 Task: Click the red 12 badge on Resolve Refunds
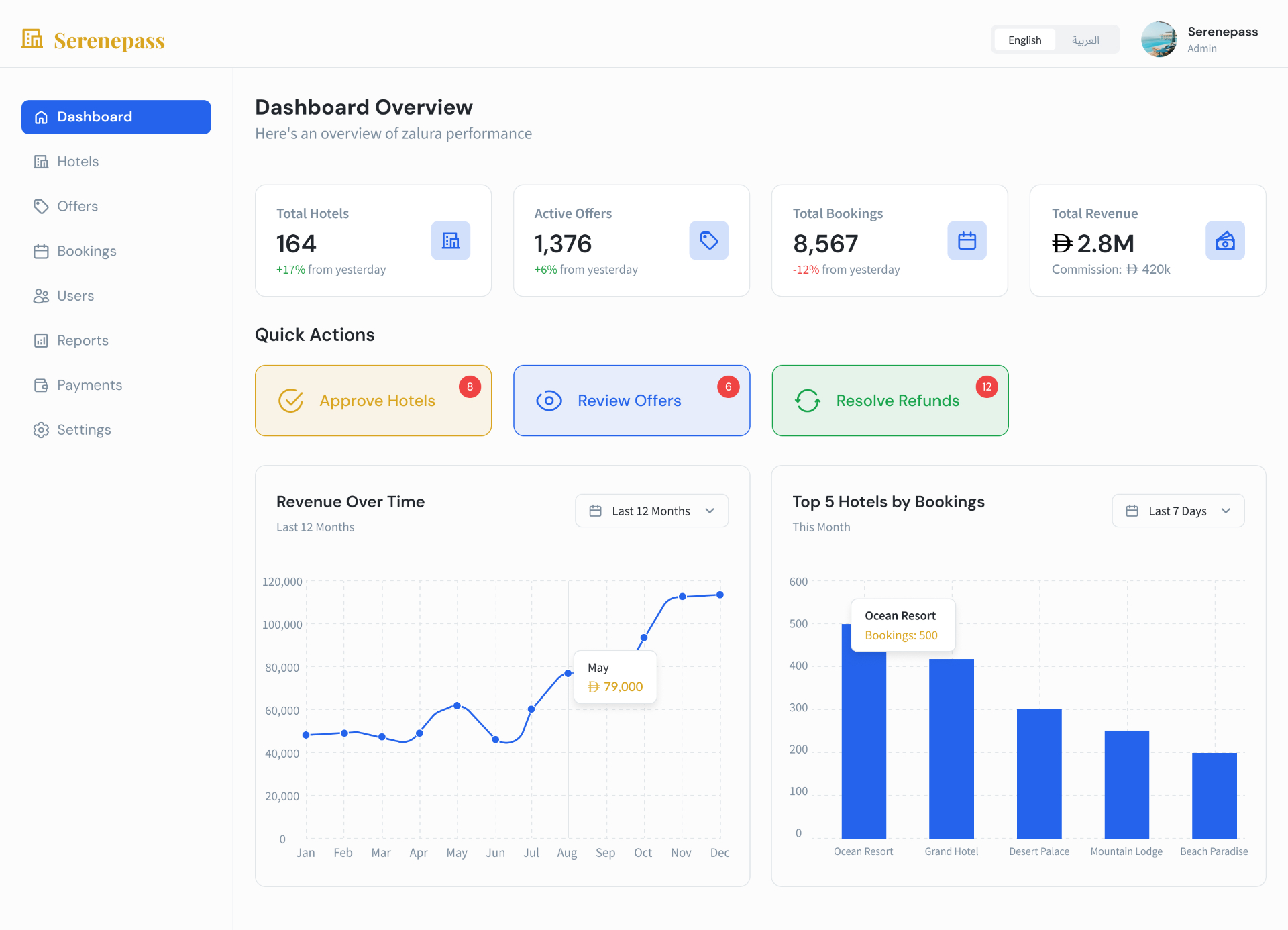click(x=987, y=386)
